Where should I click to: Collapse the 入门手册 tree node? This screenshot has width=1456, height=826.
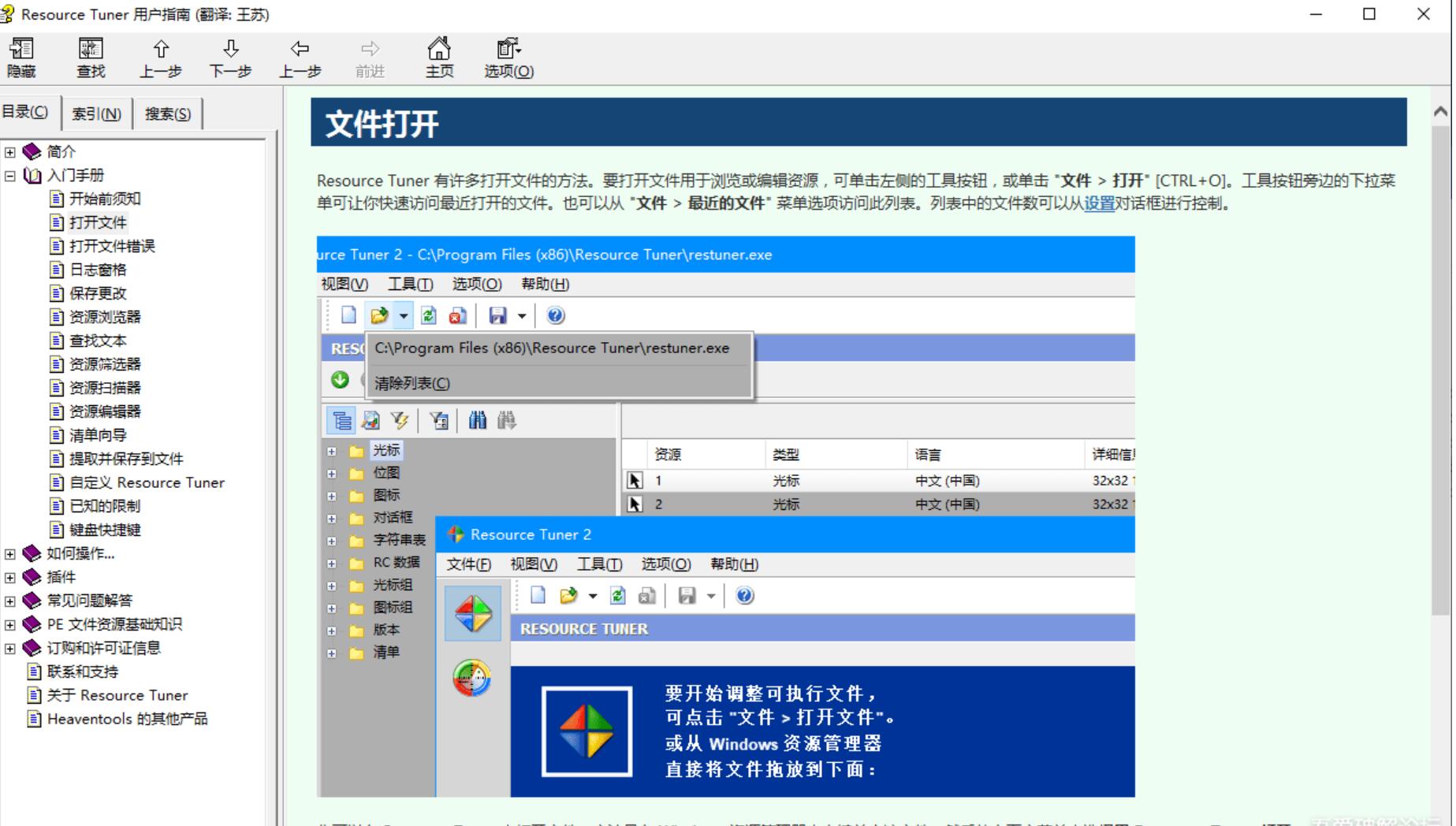point(9,175)
